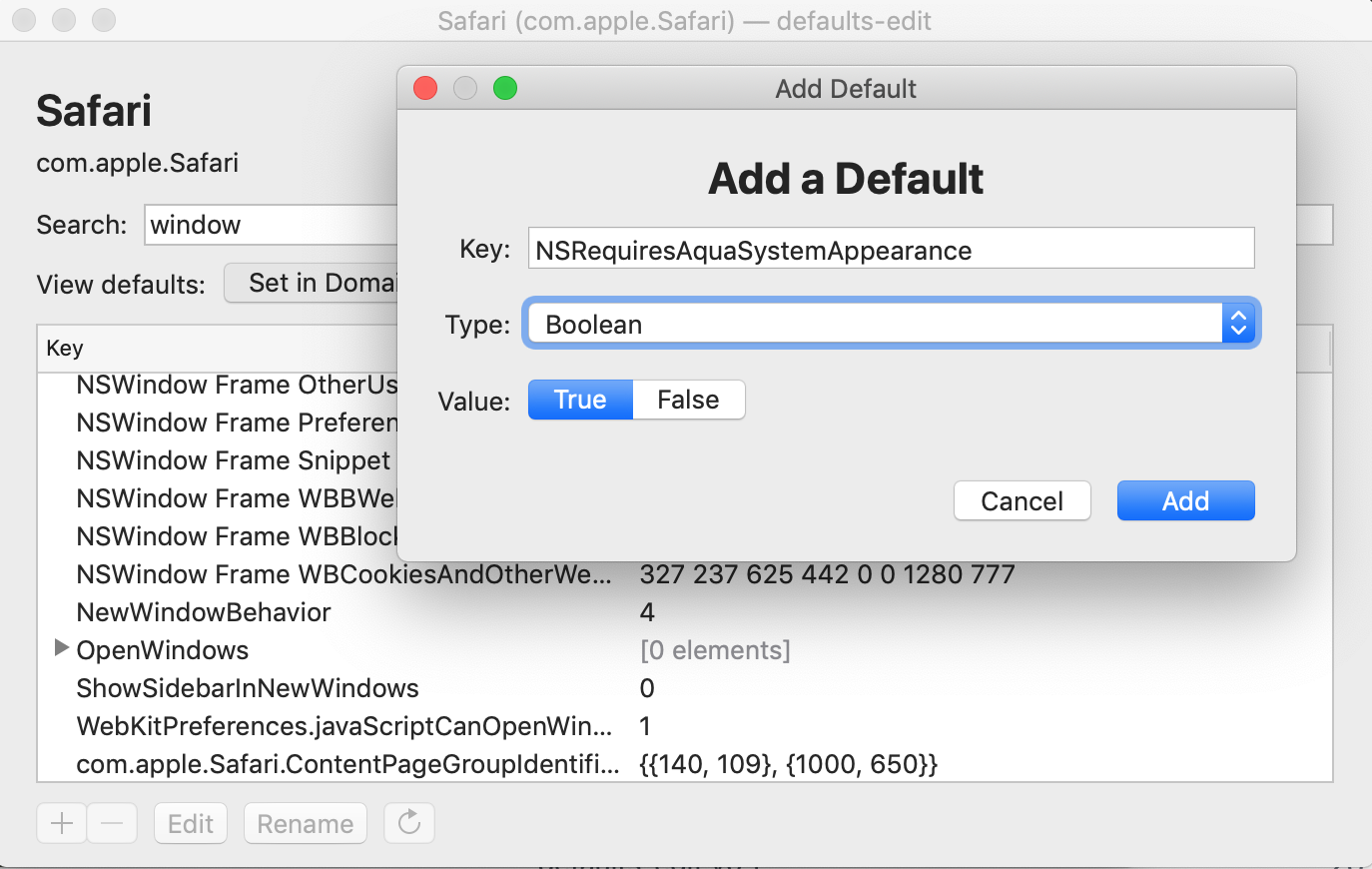
Task: Cancel the Add Default dialog
Action: [x=1022, y=500]
